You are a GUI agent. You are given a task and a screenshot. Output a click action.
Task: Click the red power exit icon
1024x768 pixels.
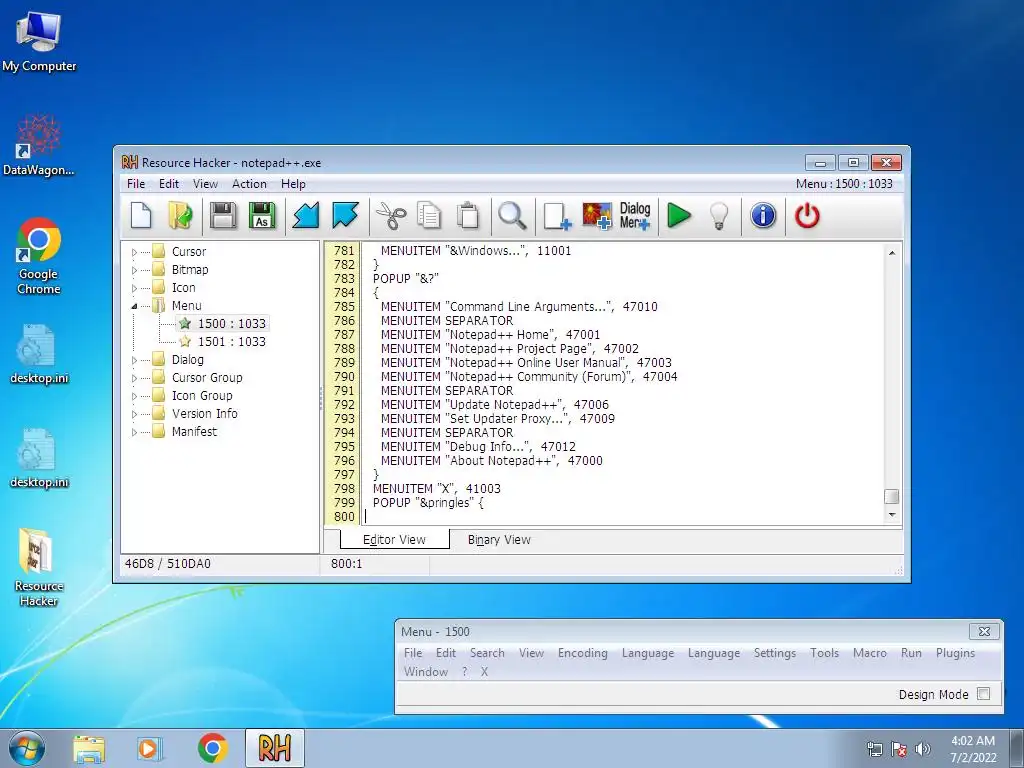tap(807, 216)
